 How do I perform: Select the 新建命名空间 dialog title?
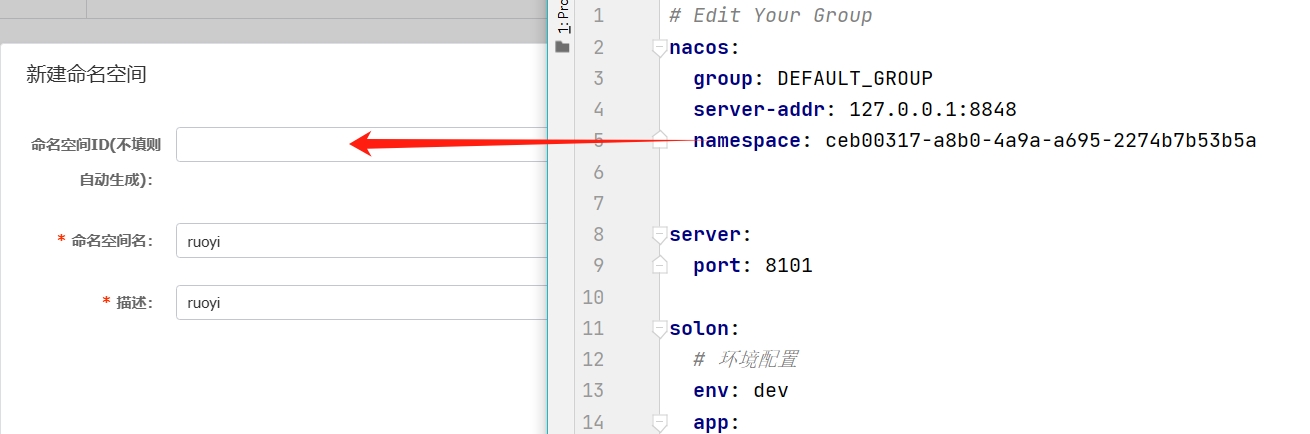click(x=86, y=74)
